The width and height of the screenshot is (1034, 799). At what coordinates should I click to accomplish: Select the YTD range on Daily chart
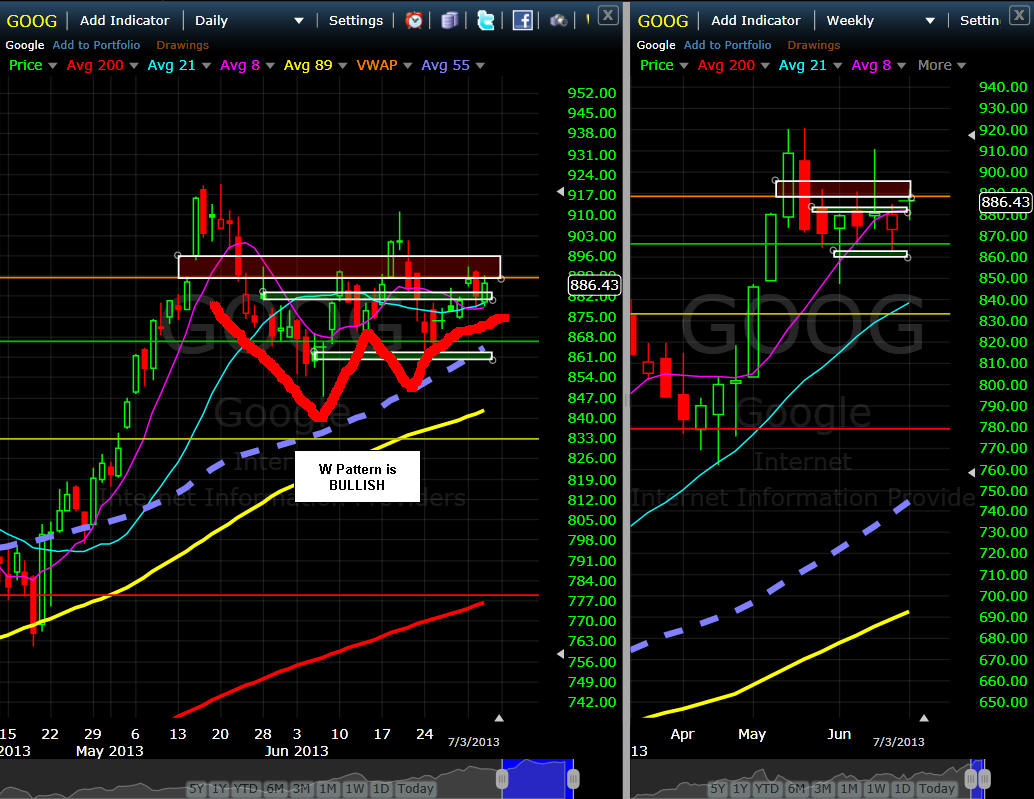click(245, 788)
